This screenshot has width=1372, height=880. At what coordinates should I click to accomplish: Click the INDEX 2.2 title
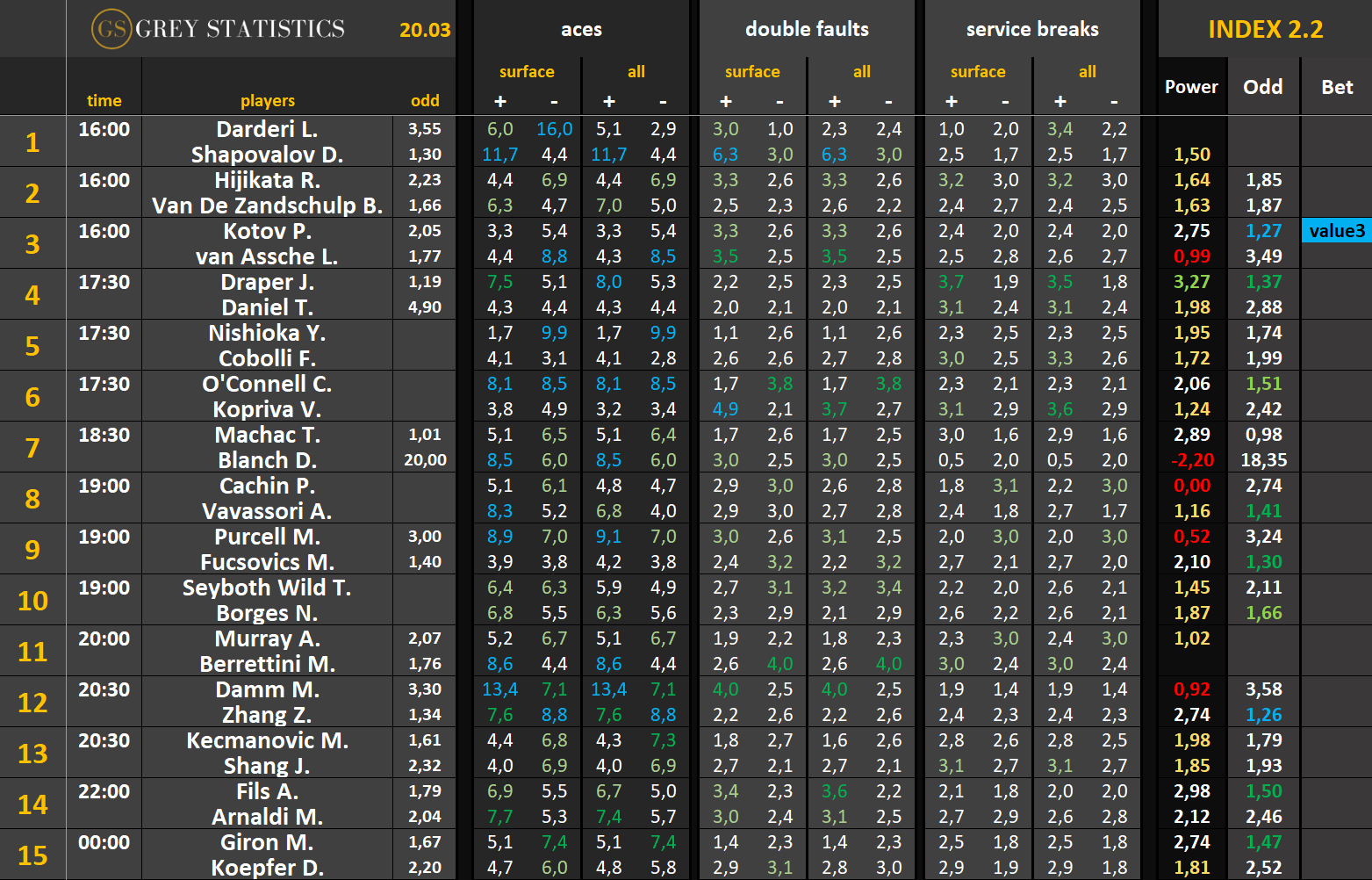pos(1265,30)
